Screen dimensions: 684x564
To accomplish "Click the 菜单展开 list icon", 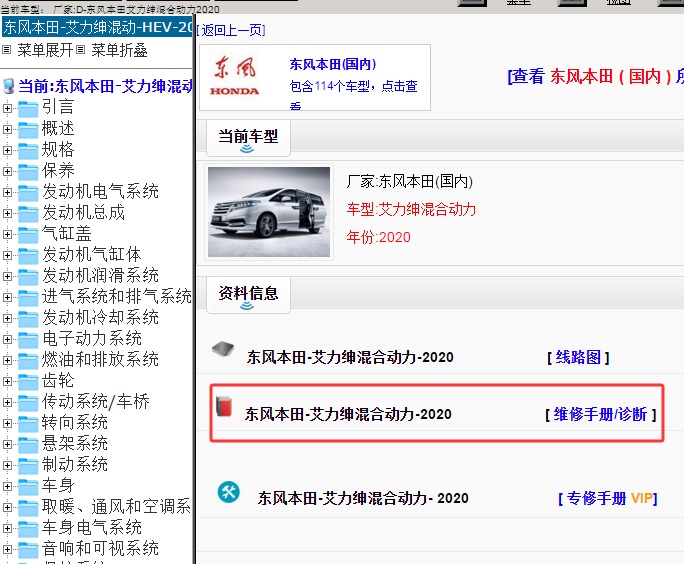I will 6,50.
